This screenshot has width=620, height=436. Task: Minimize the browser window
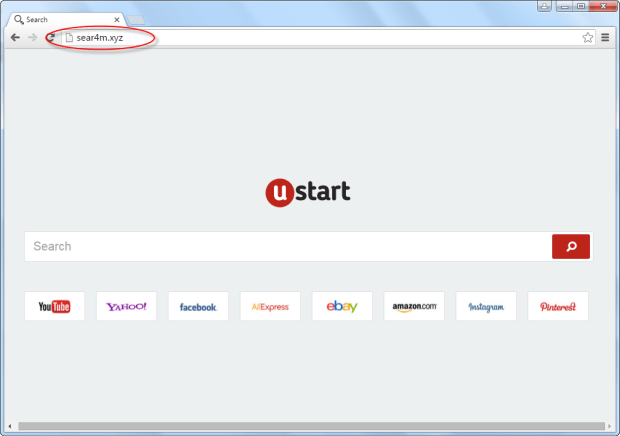tap(564, 6)
